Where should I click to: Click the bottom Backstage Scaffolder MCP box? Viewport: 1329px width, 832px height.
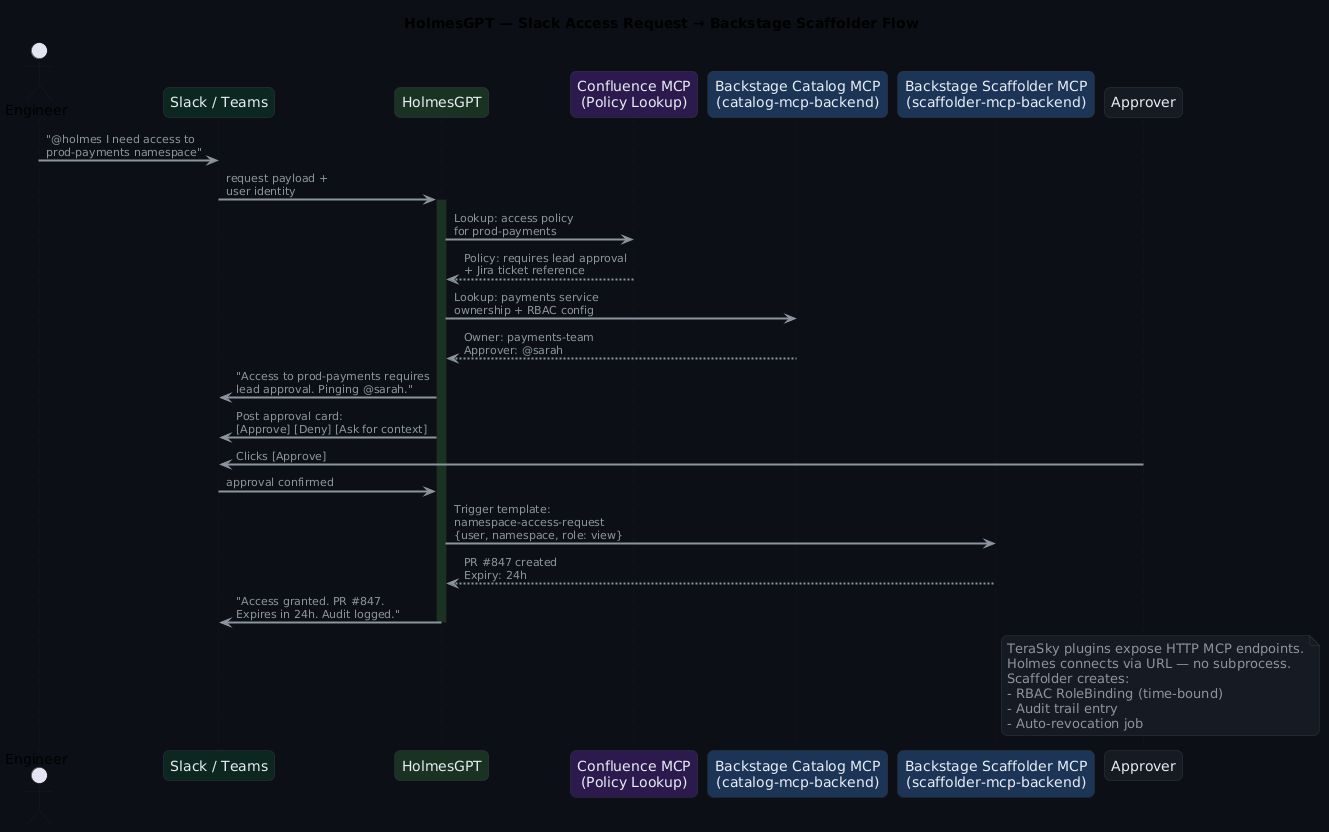coord(996,774)
